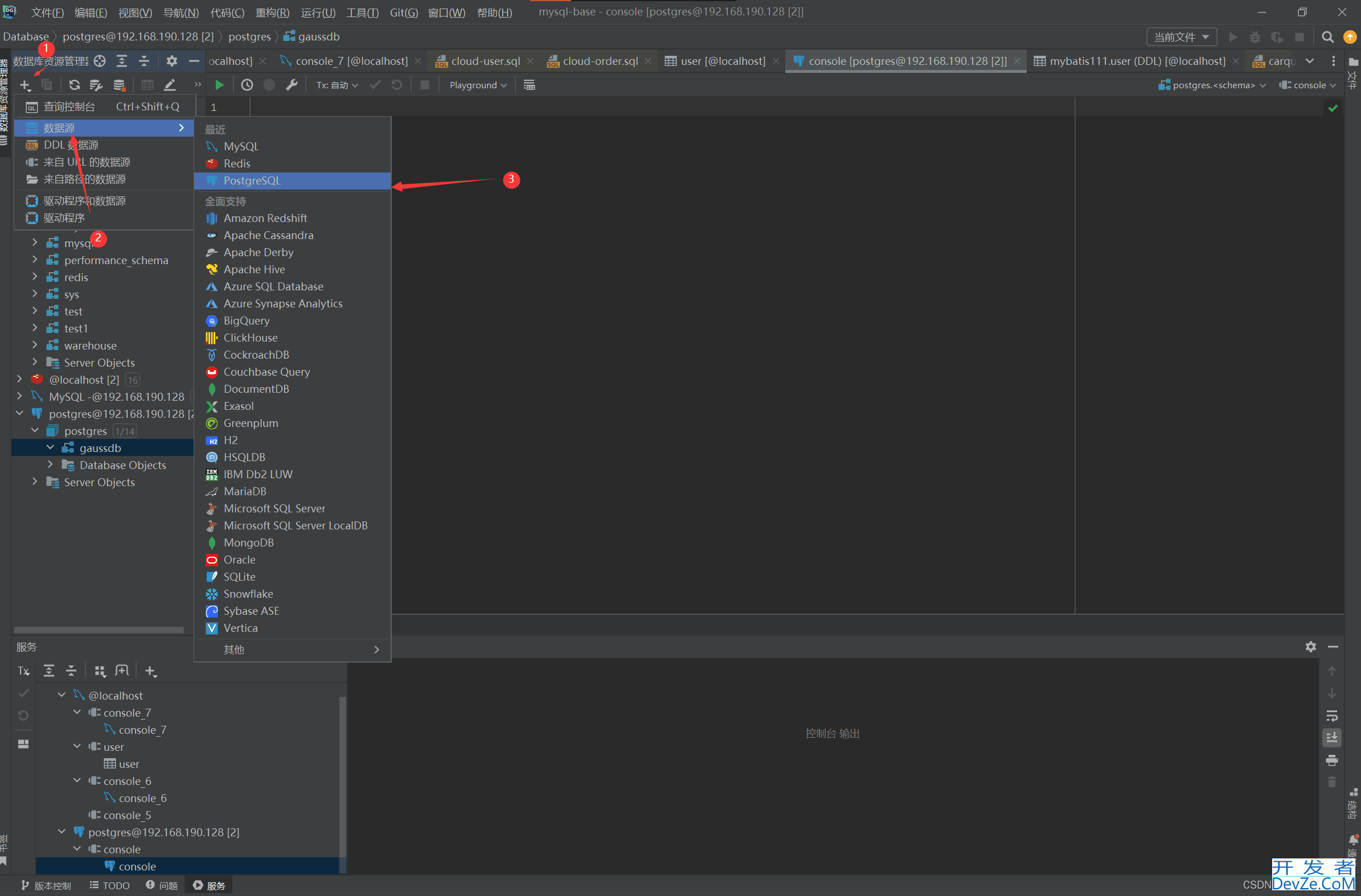Click the search magnifier icon at top right
This screenshot has height=896, width=1361.
(1327, 36)
